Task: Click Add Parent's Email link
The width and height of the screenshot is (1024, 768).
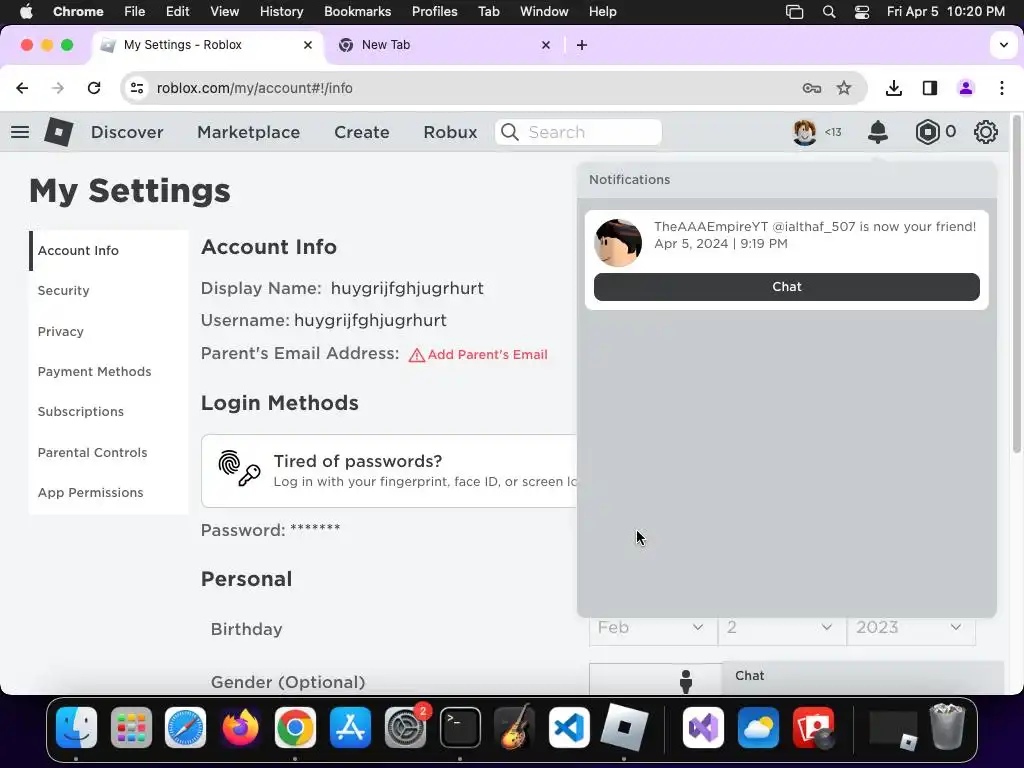Action: 478,355
